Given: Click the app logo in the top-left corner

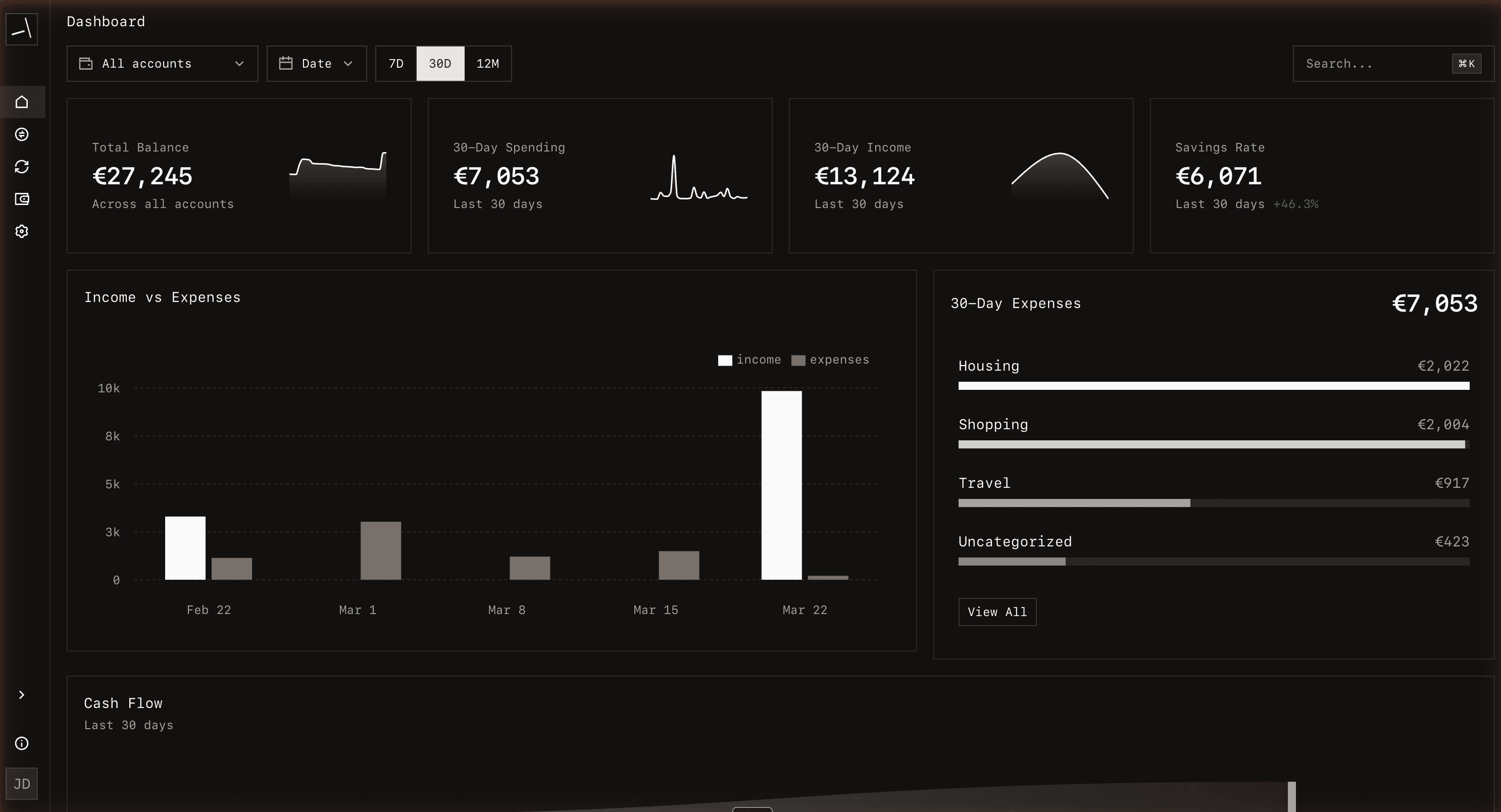Looking at the screenshot, I should (x=22, y=29).
